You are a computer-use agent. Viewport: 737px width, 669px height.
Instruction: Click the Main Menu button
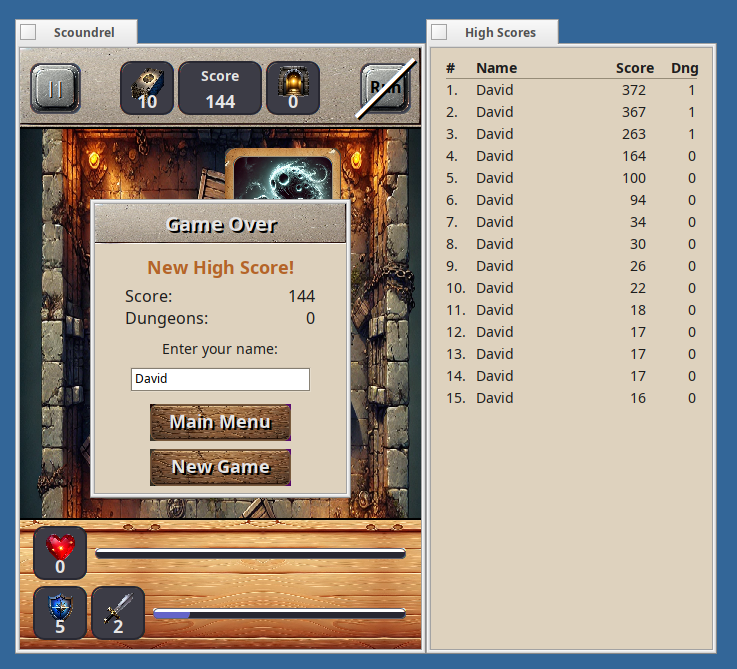[x=220, y=422]
